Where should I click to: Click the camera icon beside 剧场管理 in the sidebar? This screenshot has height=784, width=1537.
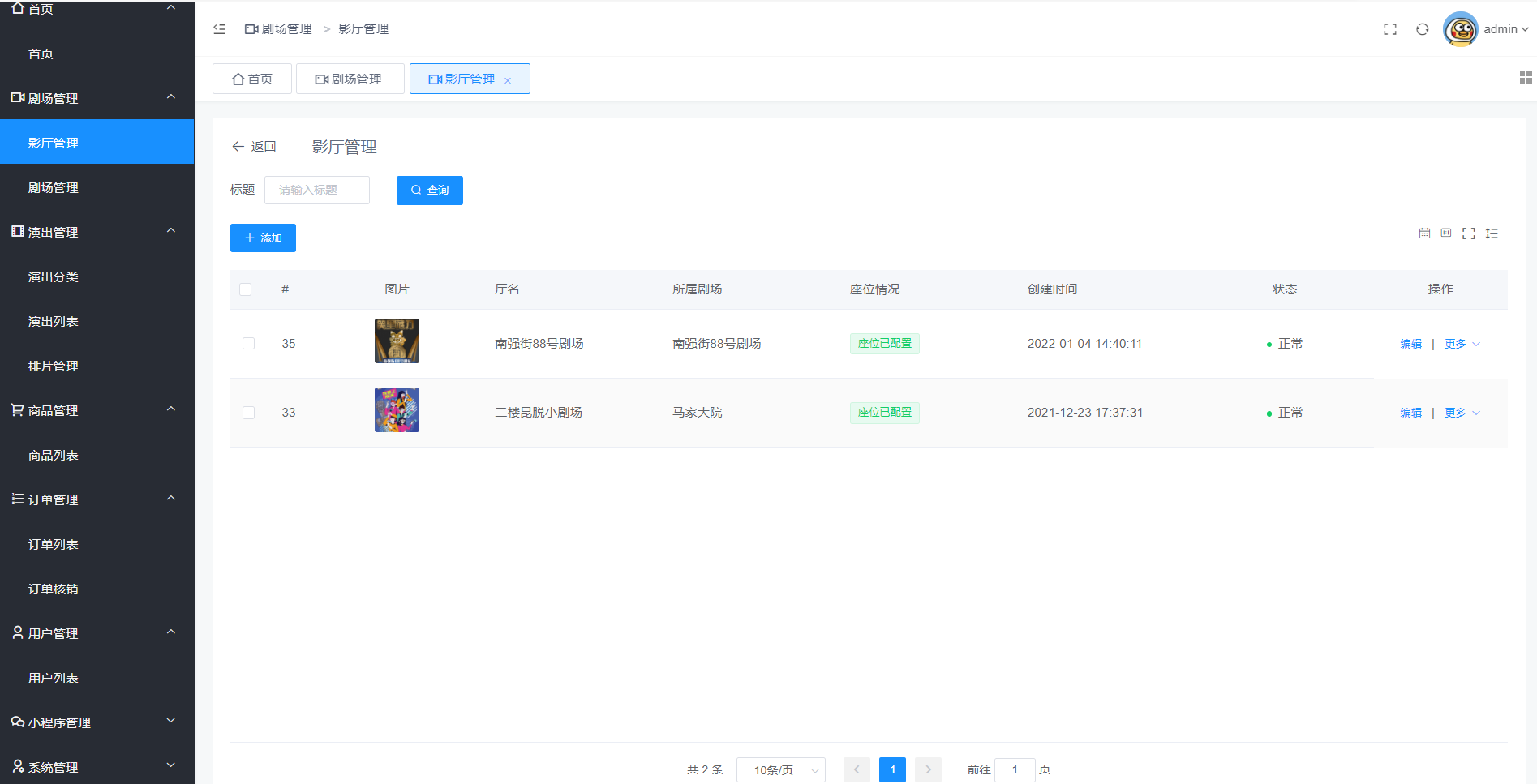18,97
